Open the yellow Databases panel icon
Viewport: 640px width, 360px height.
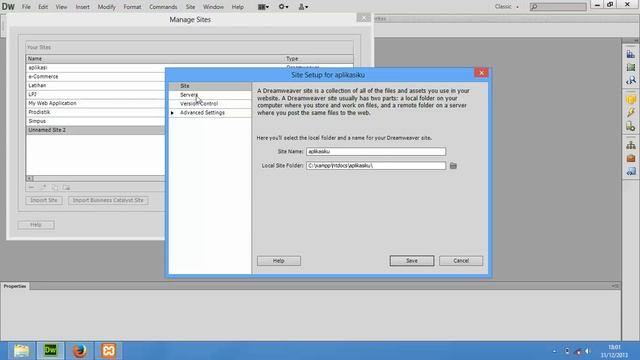631,100
